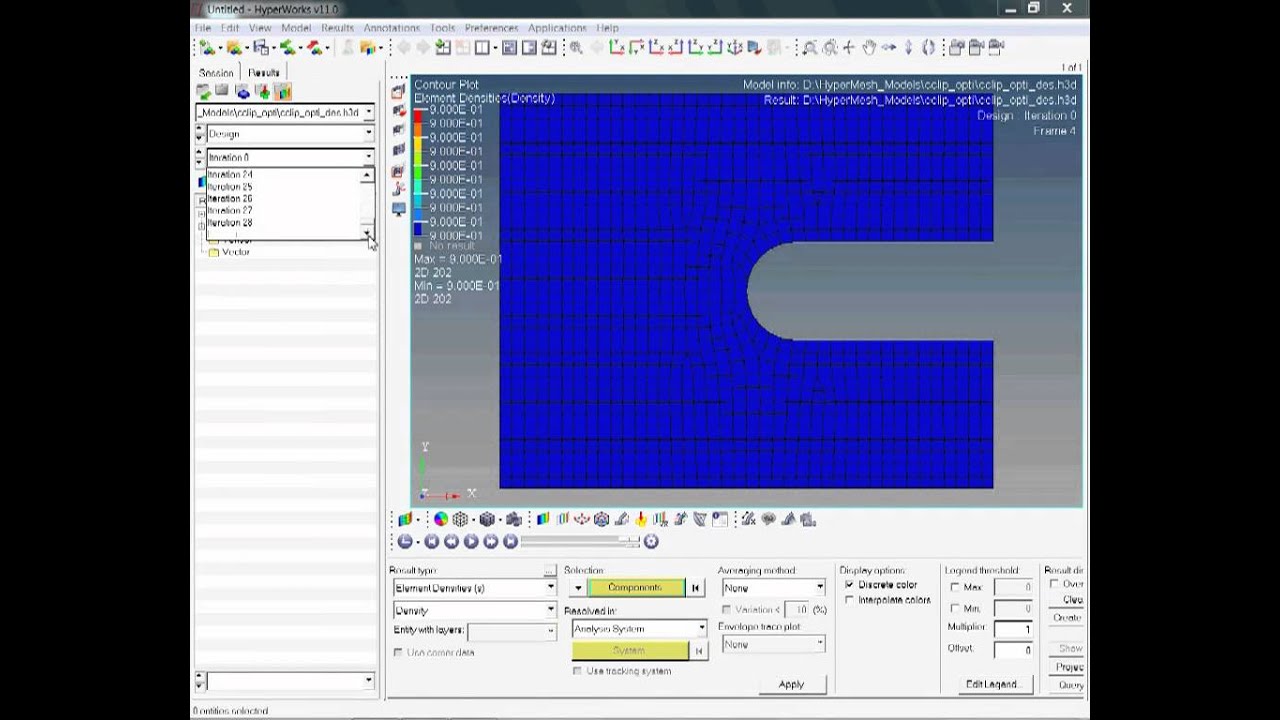1280x720 pixels.
Task: Enable the legend threshold Max checkbox
Action: [x=954, y=587]
